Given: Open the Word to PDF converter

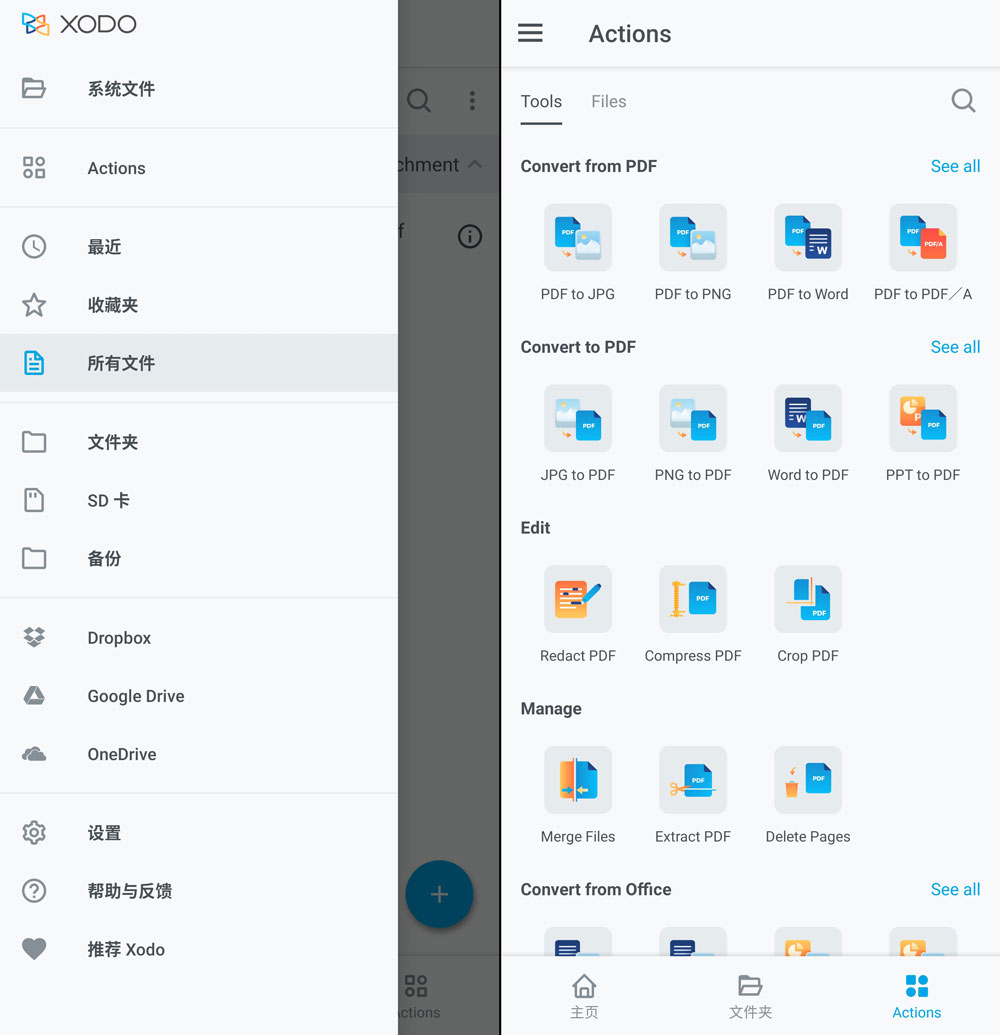Looking at the screenshot, I should [x=807, y=434].
